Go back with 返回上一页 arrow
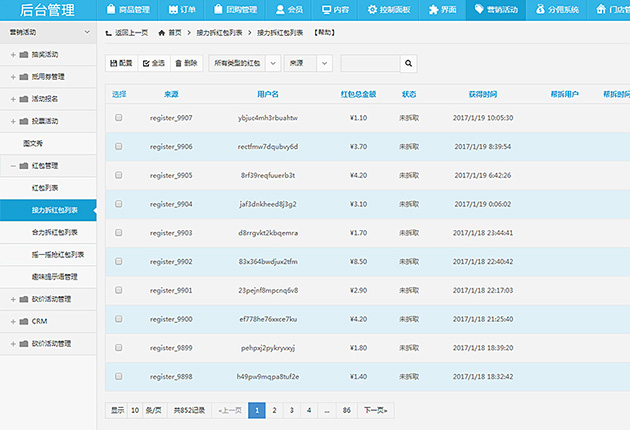The width and height of the screenshot is (630, 430). 108,33
